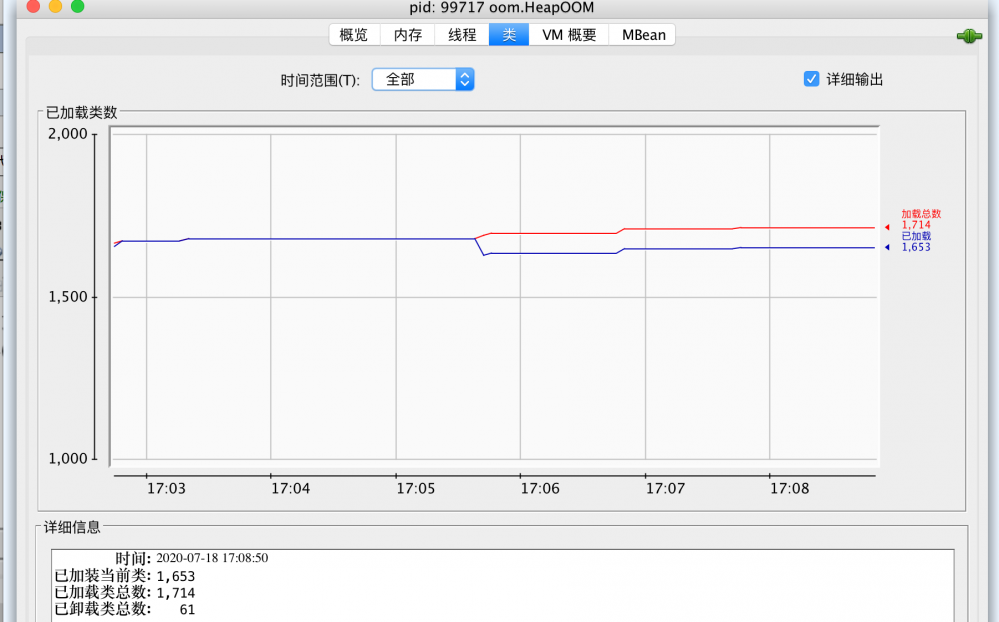The width and height of the screenshot is (999, 622).
Task: Click the 17:05 time axis label
Action: click(416, 489)
